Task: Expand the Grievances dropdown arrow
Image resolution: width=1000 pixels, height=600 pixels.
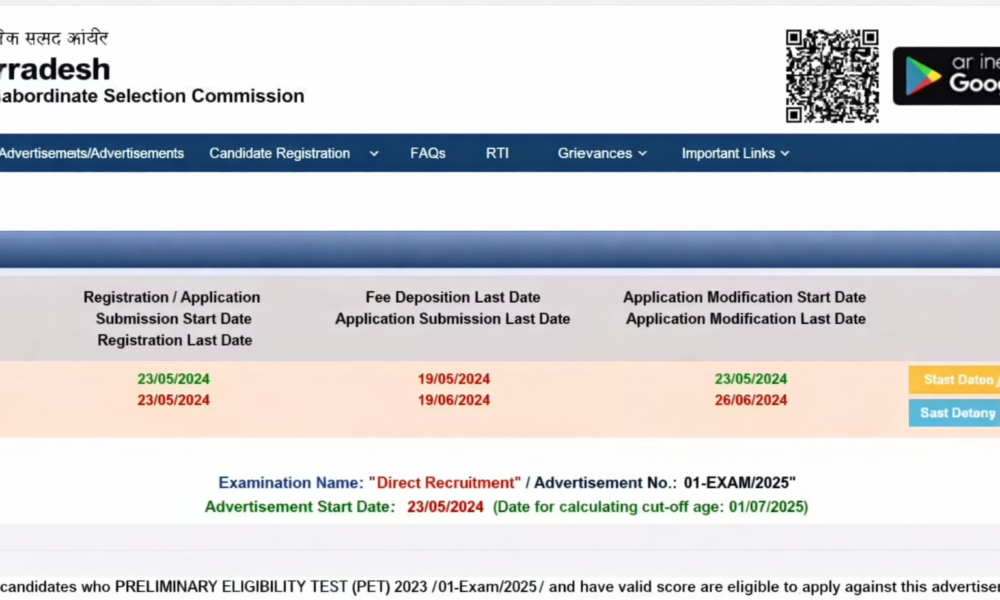Action: tap(642, 153)
